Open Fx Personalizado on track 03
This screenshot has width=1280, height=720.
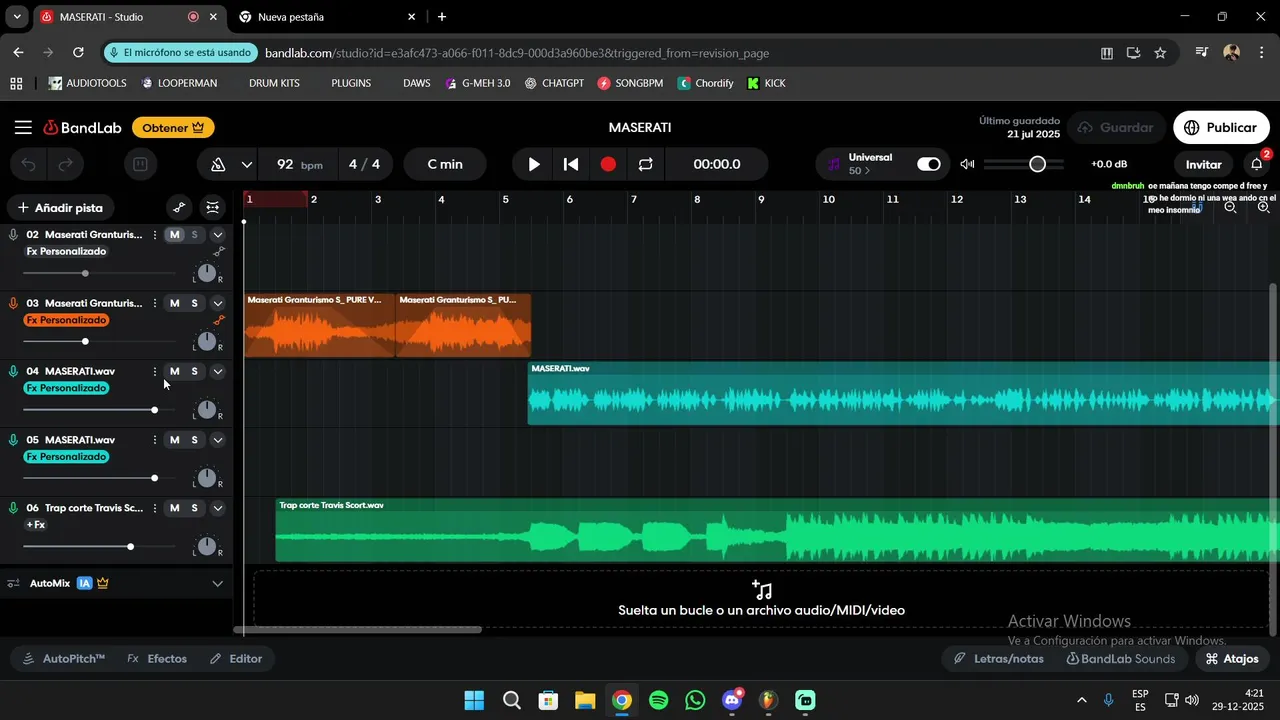click(x=66, y=320)
